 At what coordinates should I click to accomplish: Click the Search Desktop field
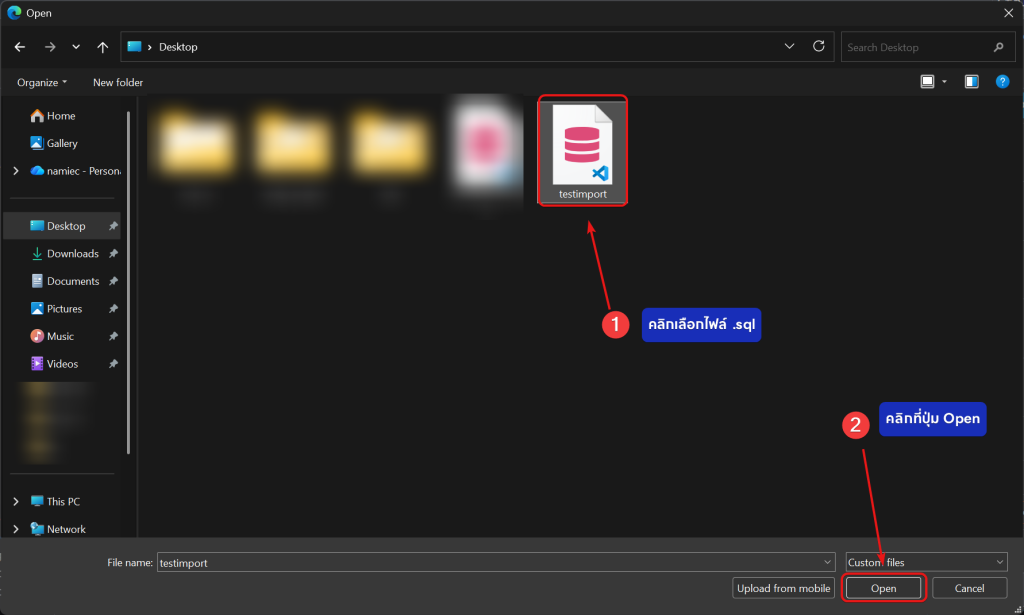[915, 47]
